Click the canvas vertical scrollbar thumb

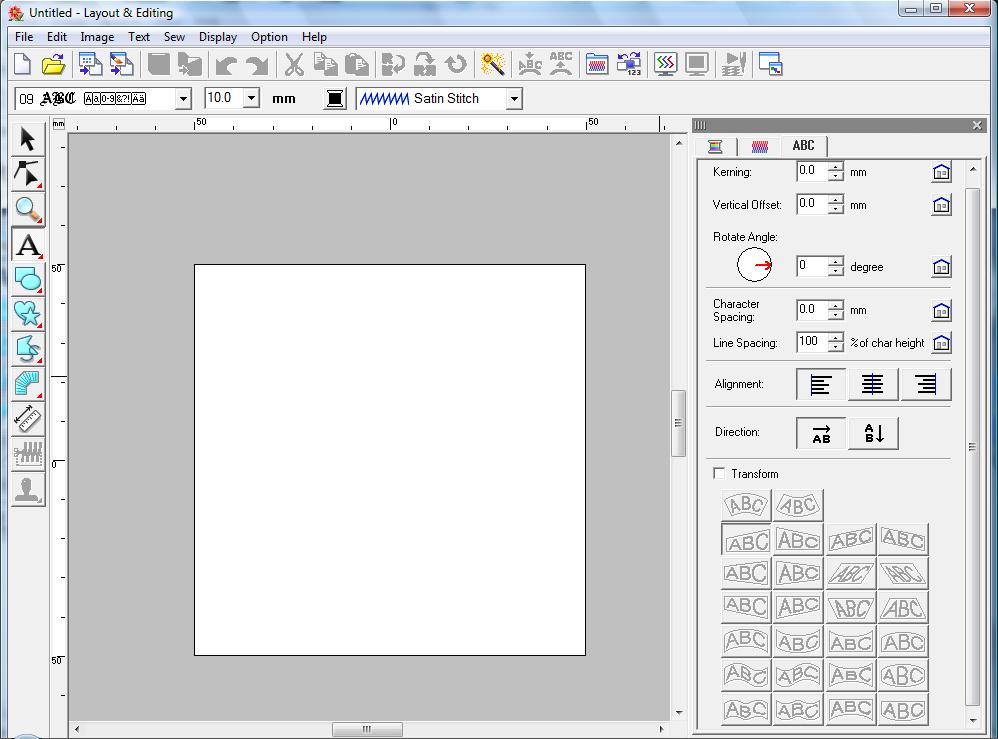coord(678,423)
